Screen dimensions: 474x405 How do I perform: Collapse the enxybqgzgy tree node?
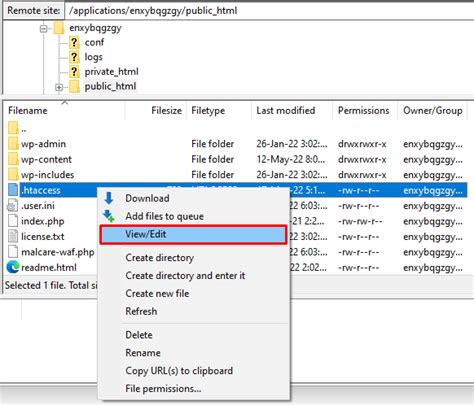43,29
